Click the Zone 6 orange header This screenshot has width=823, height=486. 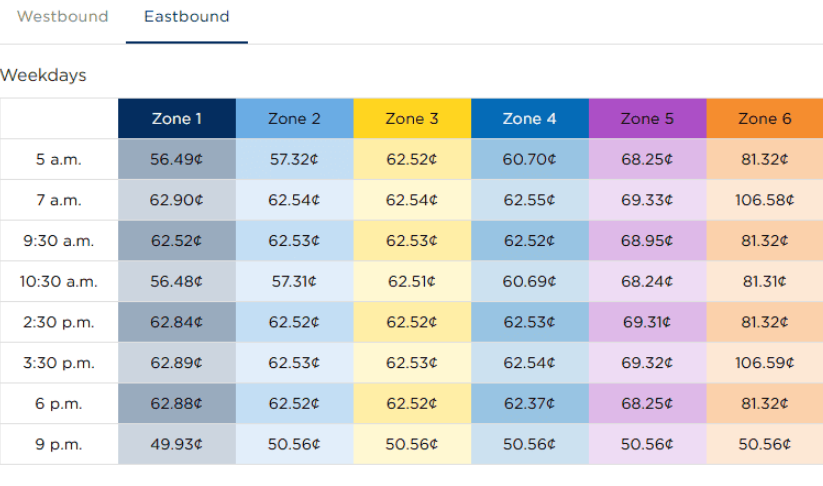coord(765,119)
